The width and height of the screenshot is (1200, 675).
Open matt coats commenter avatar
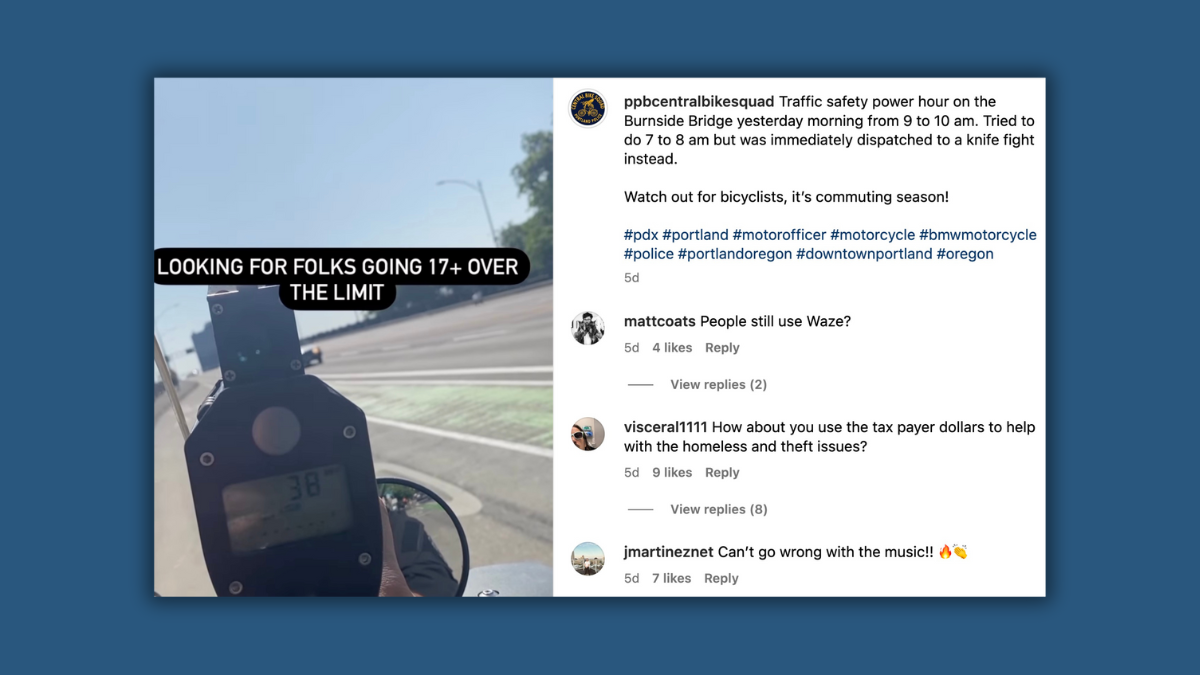(x=588, y=328)
